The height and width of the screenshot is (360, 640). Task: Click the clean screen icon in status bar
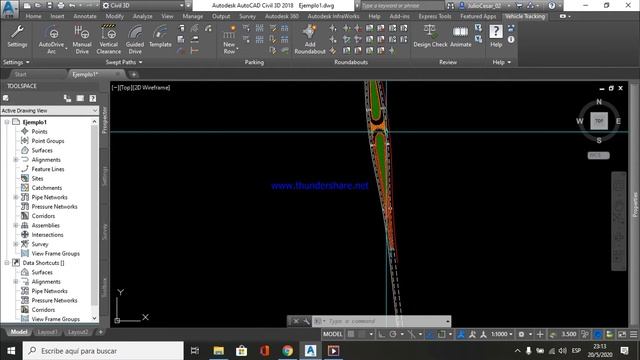click(622, 334)
